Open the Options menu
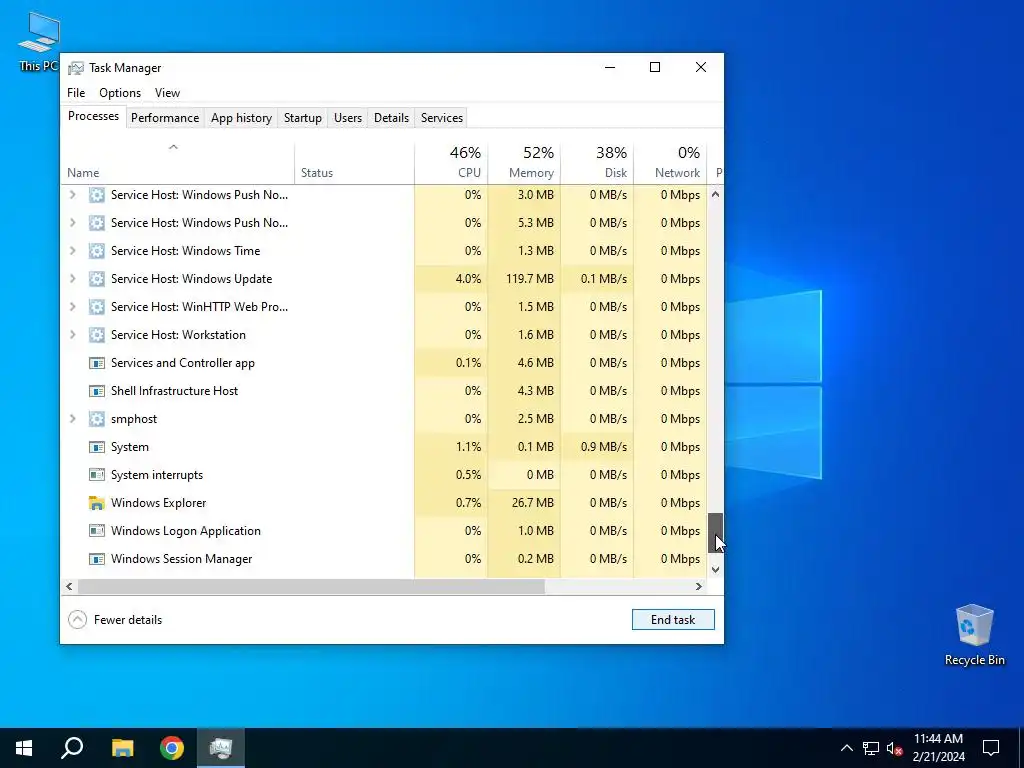This screenshot has width=1024, height=768. pos(120,93)
